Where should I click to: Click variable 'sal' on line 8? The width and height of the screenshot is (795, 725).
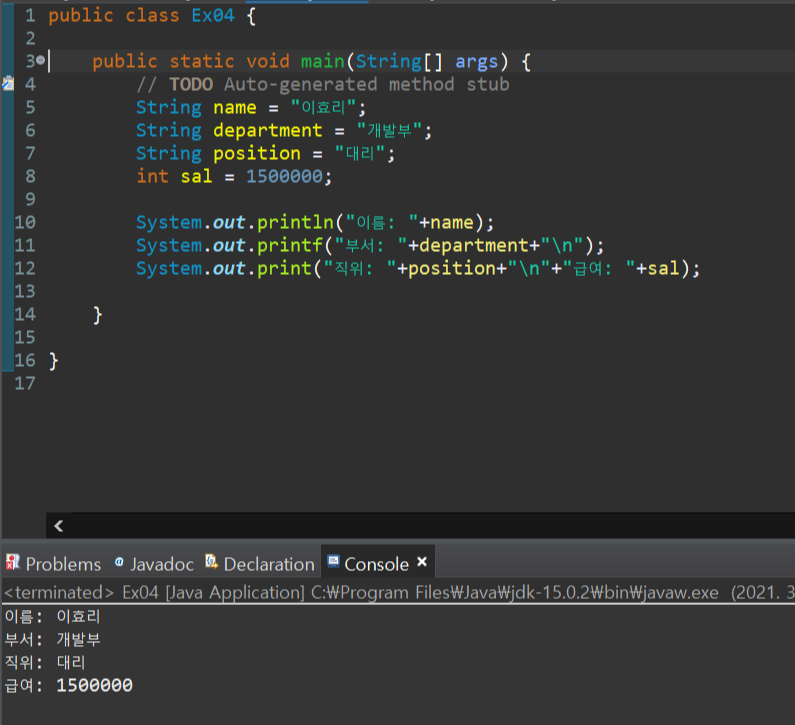(196, 176)
